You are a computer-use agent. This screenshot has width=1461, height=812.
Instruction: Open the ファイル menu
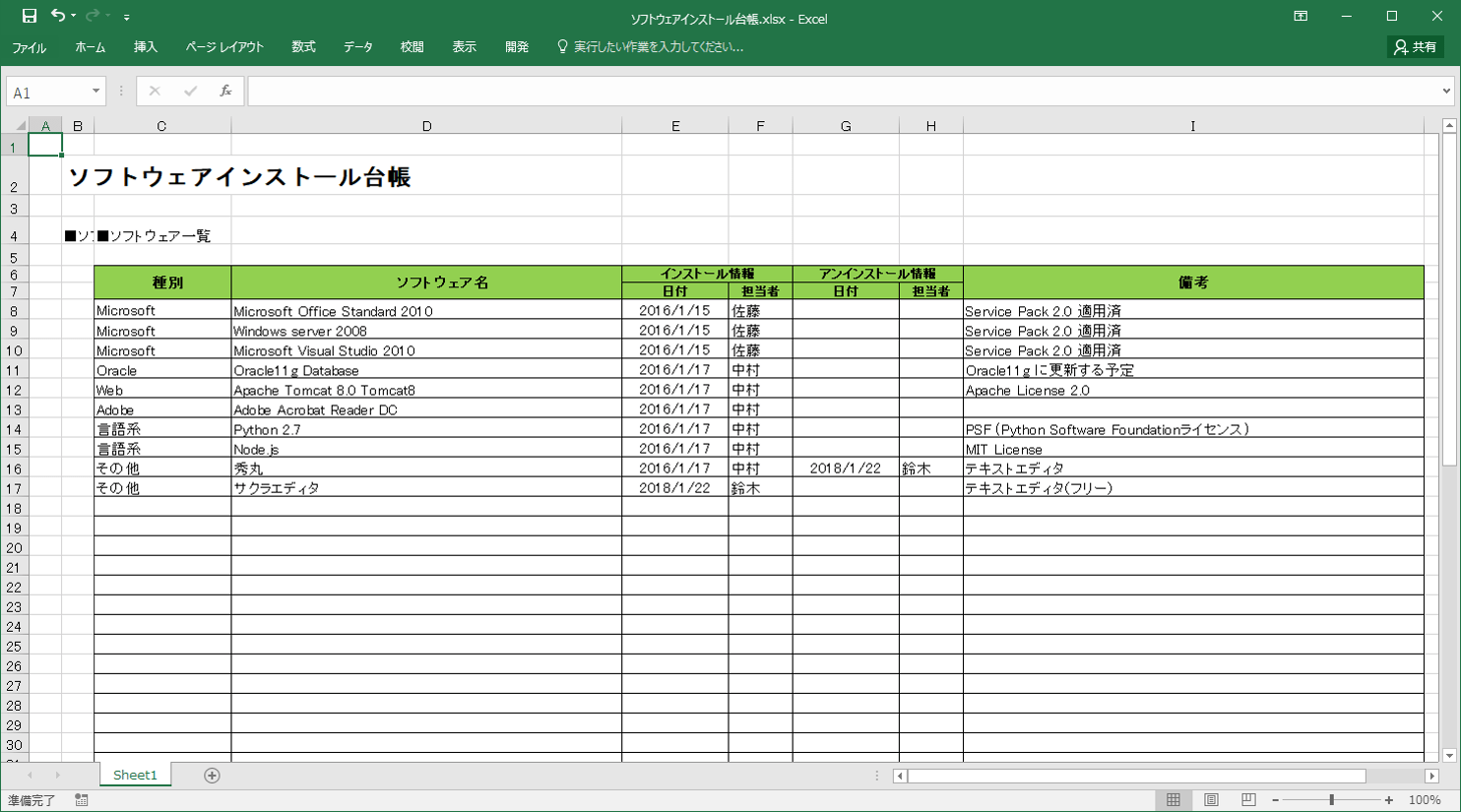(30, 47)
